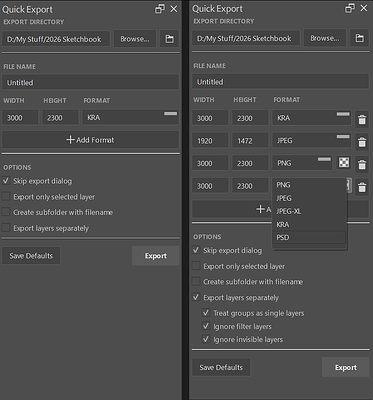Enable Export only selected layer in left panel
This screenshot has height=400, width=373.
coord(6,196)
